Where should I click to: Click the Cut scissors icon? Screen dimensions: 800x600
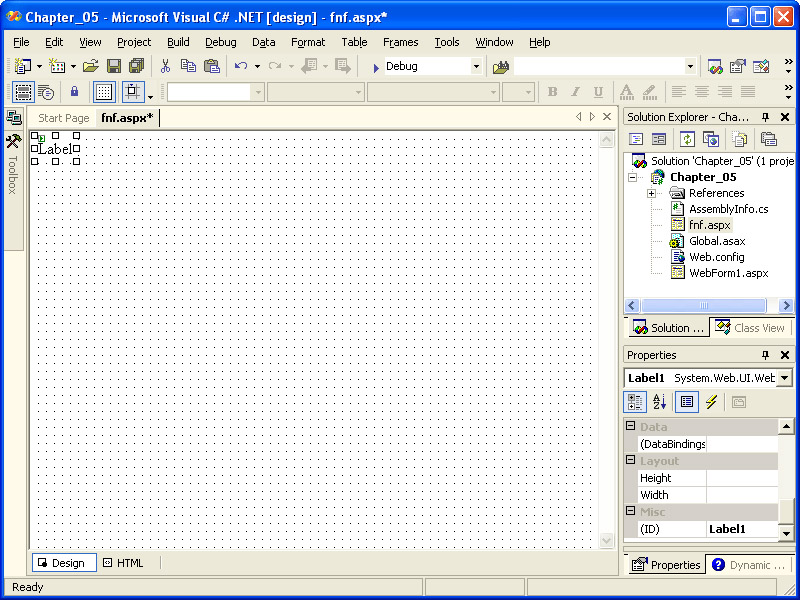pyautogui.click(x=165, y=66)
